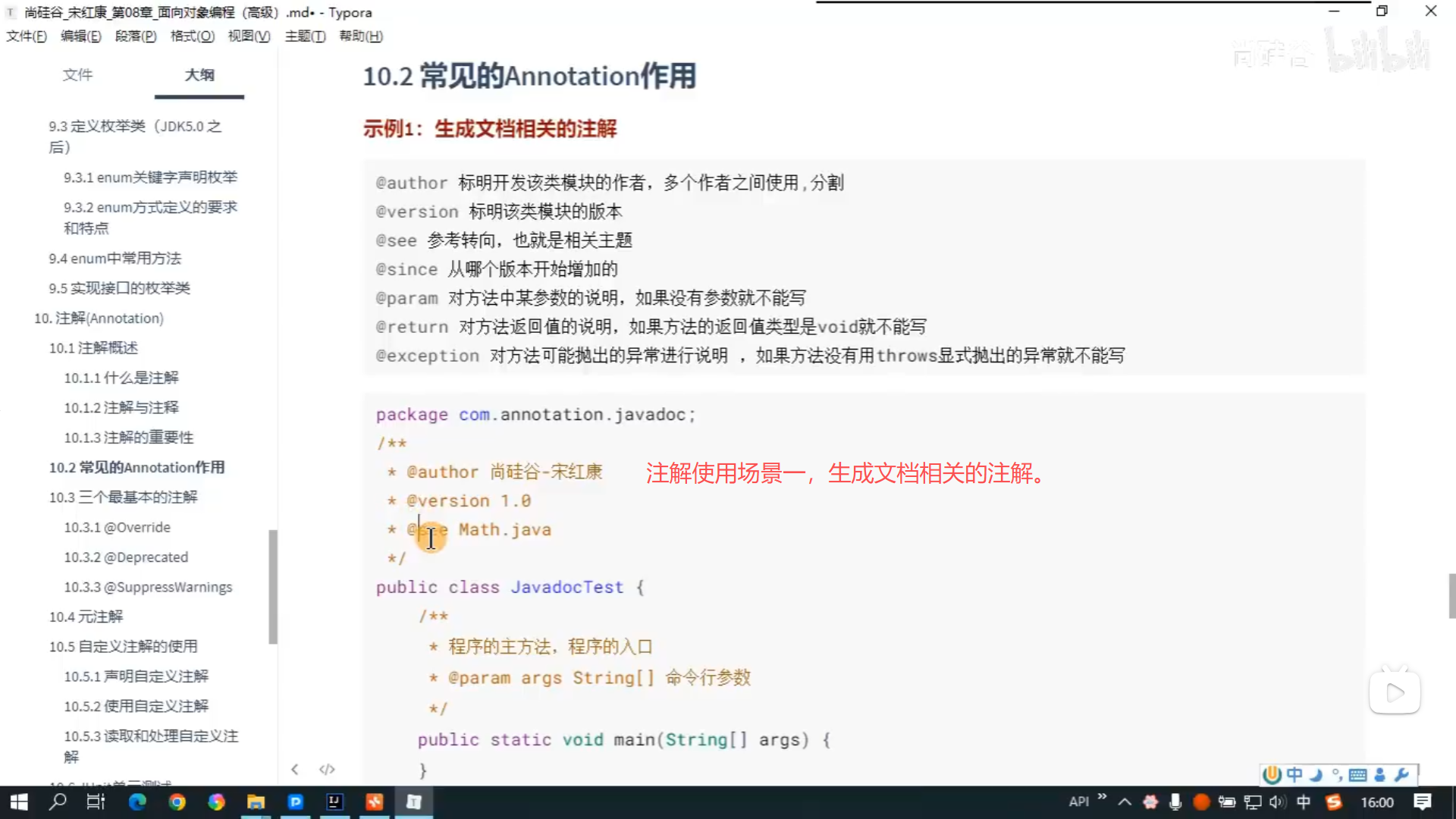
Task: Expand the taskbar toolbar overflow chevrons
Action: point(1102,797)
